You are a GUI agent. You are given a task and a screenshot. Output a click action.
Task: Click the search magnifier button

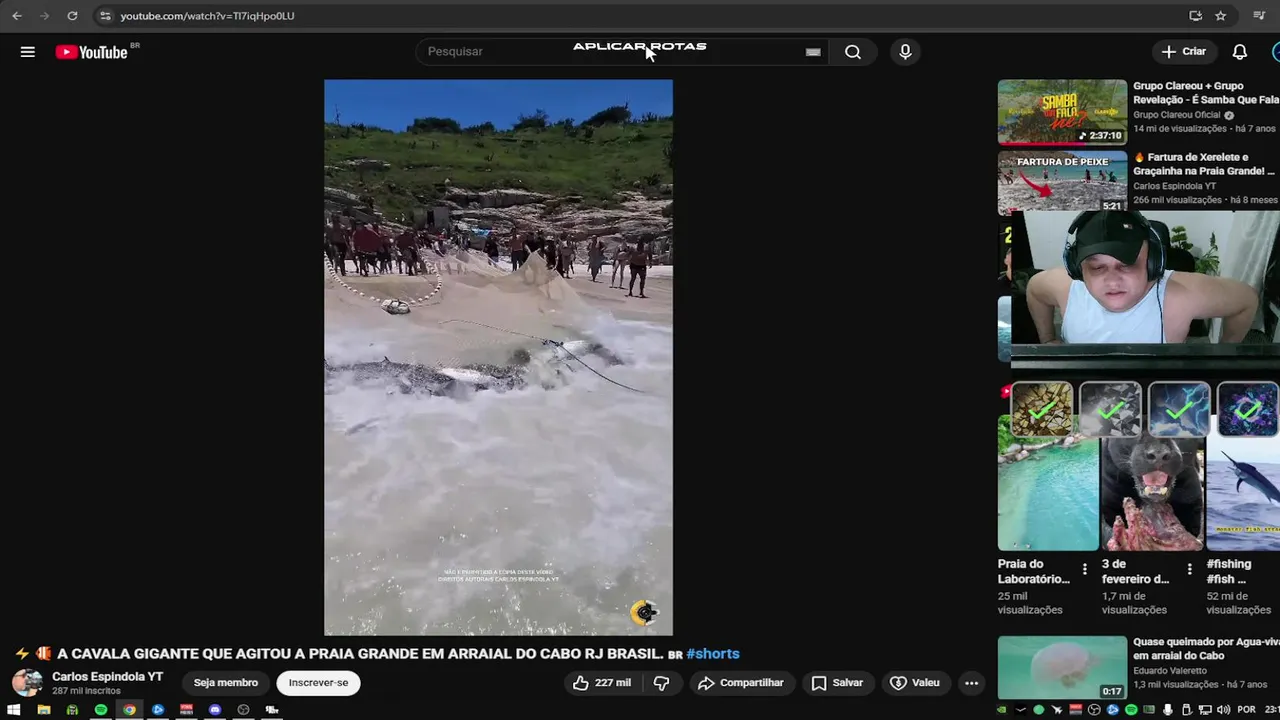[853, 52]
